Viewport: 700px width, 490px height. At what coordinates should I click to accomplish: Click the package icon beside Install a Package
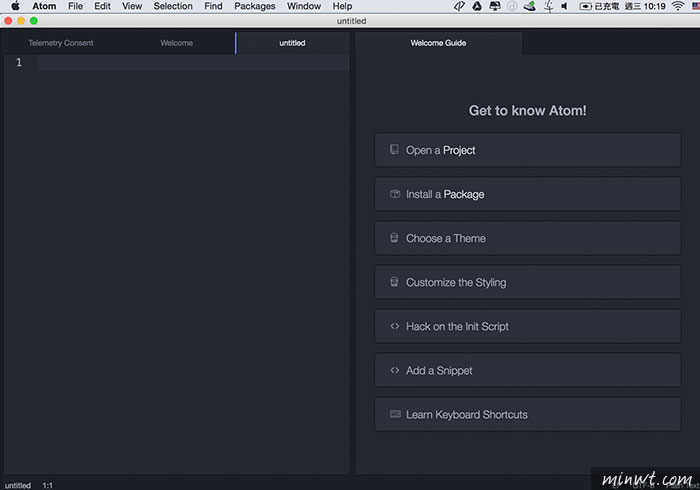point(395,194)
